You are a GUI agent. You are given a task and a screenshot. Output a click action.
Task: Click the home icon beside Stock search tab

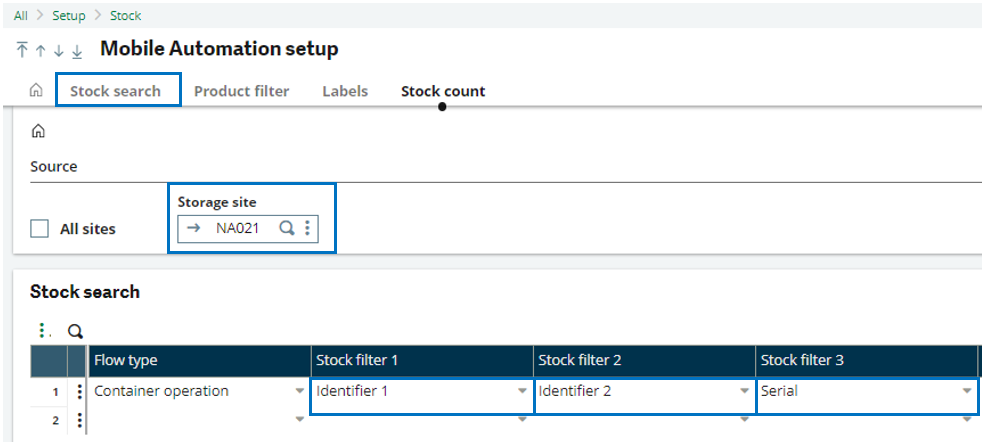[x=36, y=91]
